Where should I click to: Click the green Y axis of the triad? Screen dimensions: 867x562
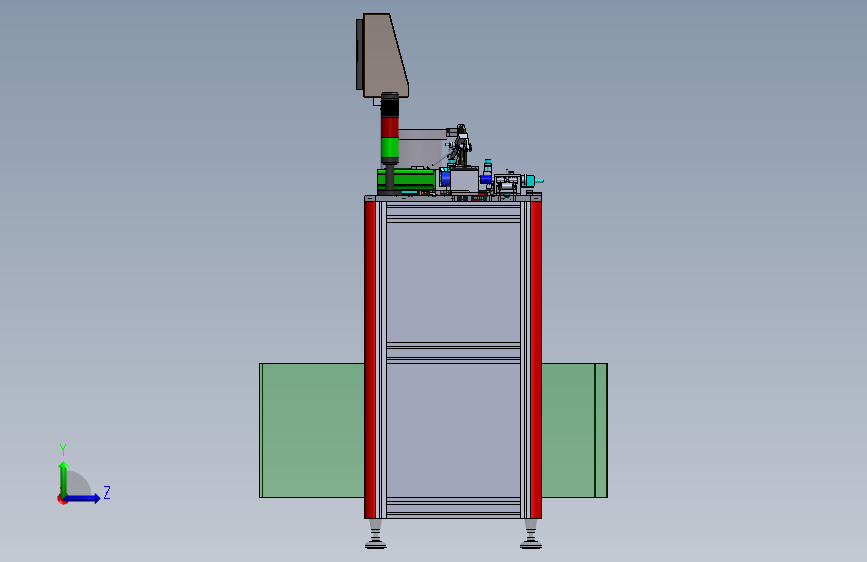pyautogui.click(x=64, y=479)
